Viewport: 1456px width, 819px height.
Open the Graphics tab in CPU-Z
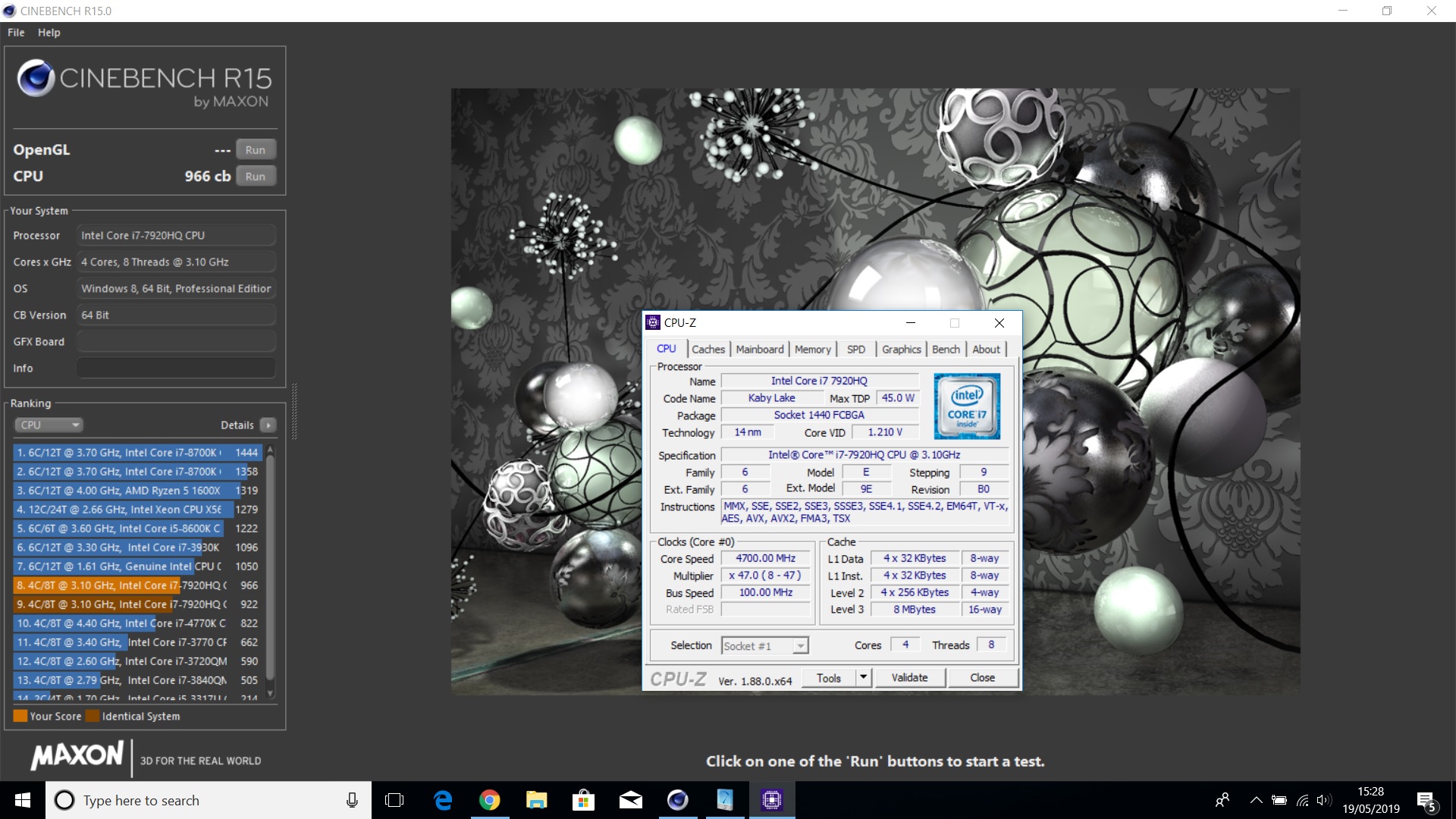pos(902,350)
